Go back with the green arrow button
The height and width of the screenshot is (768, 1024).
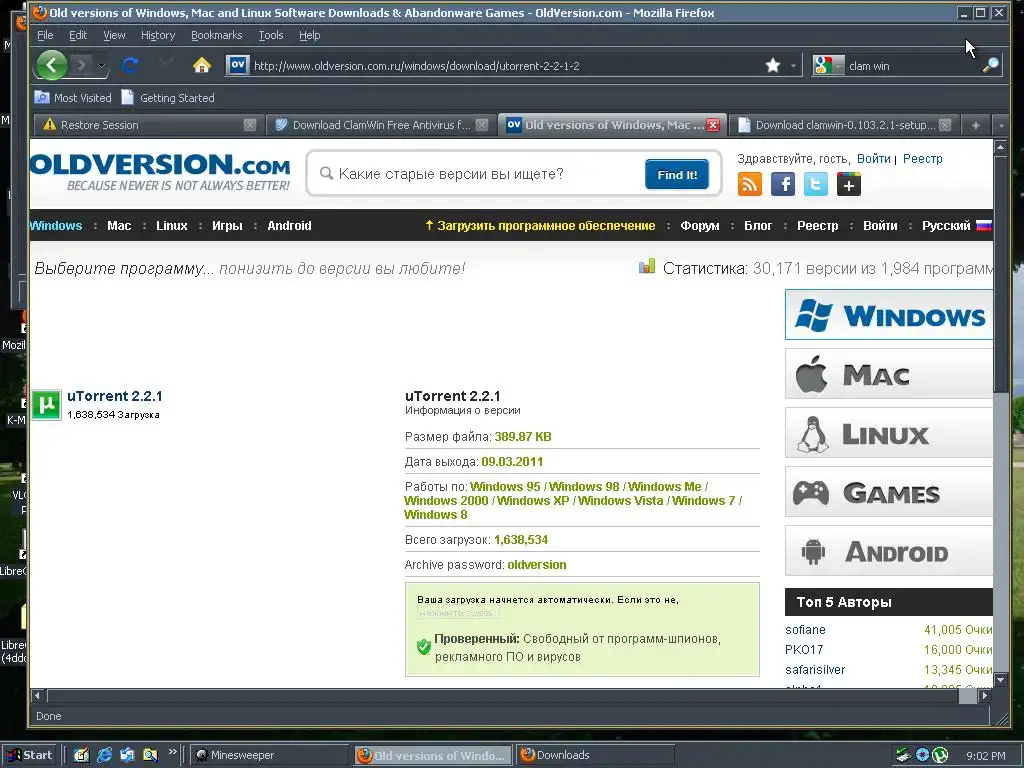[52, 65]
